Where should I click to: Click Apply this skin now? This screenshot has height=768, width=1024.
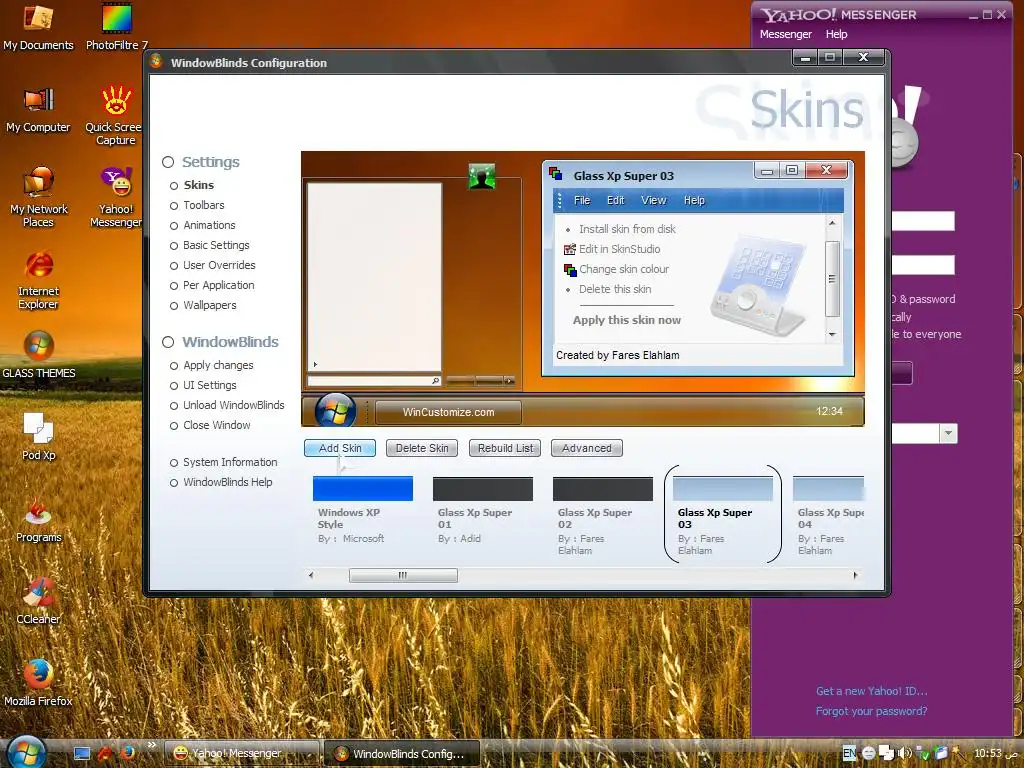626,320
